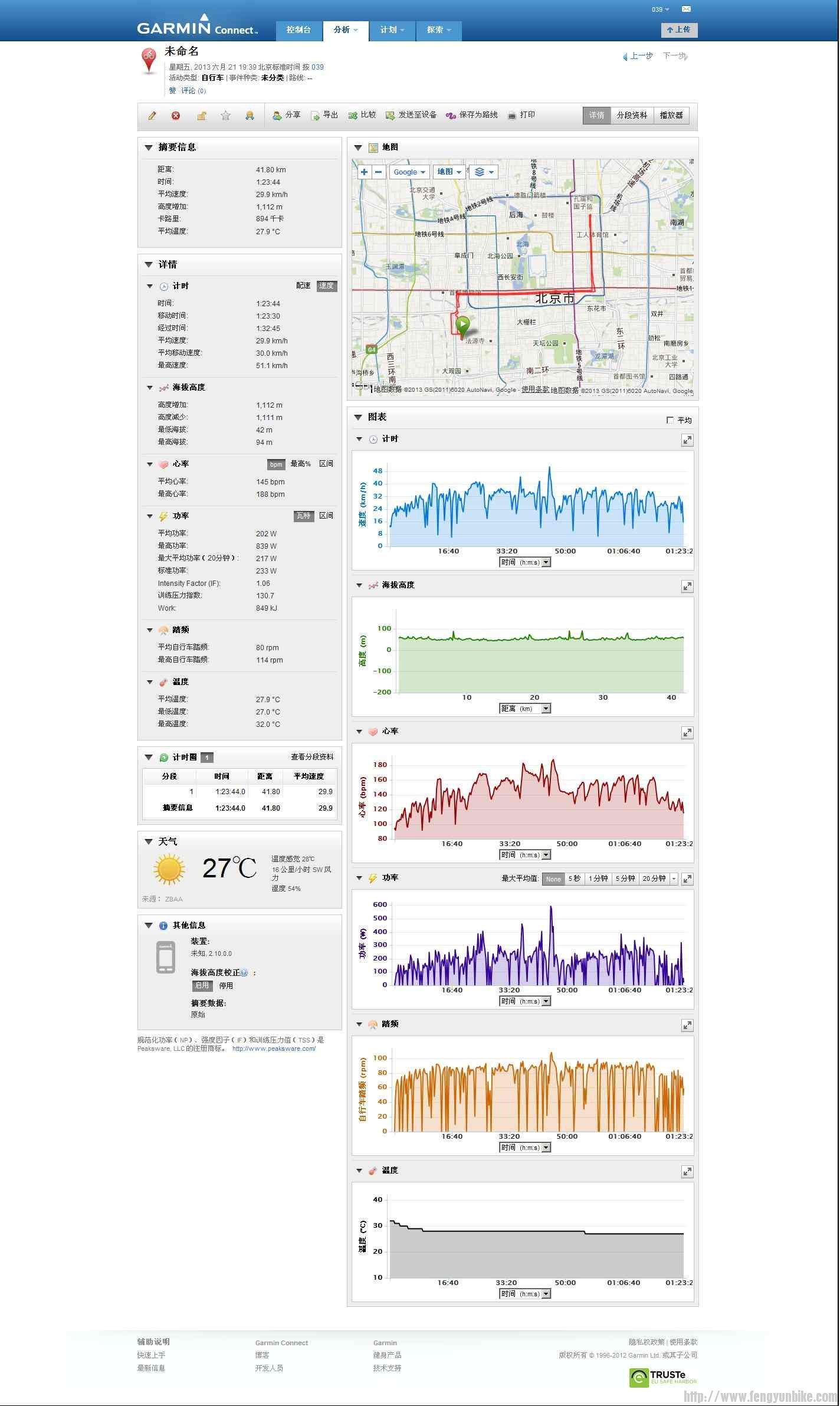Screen dimensions: 840x1406
Task: Mark activity as favorite with star icon
Action: coord(225,116)
